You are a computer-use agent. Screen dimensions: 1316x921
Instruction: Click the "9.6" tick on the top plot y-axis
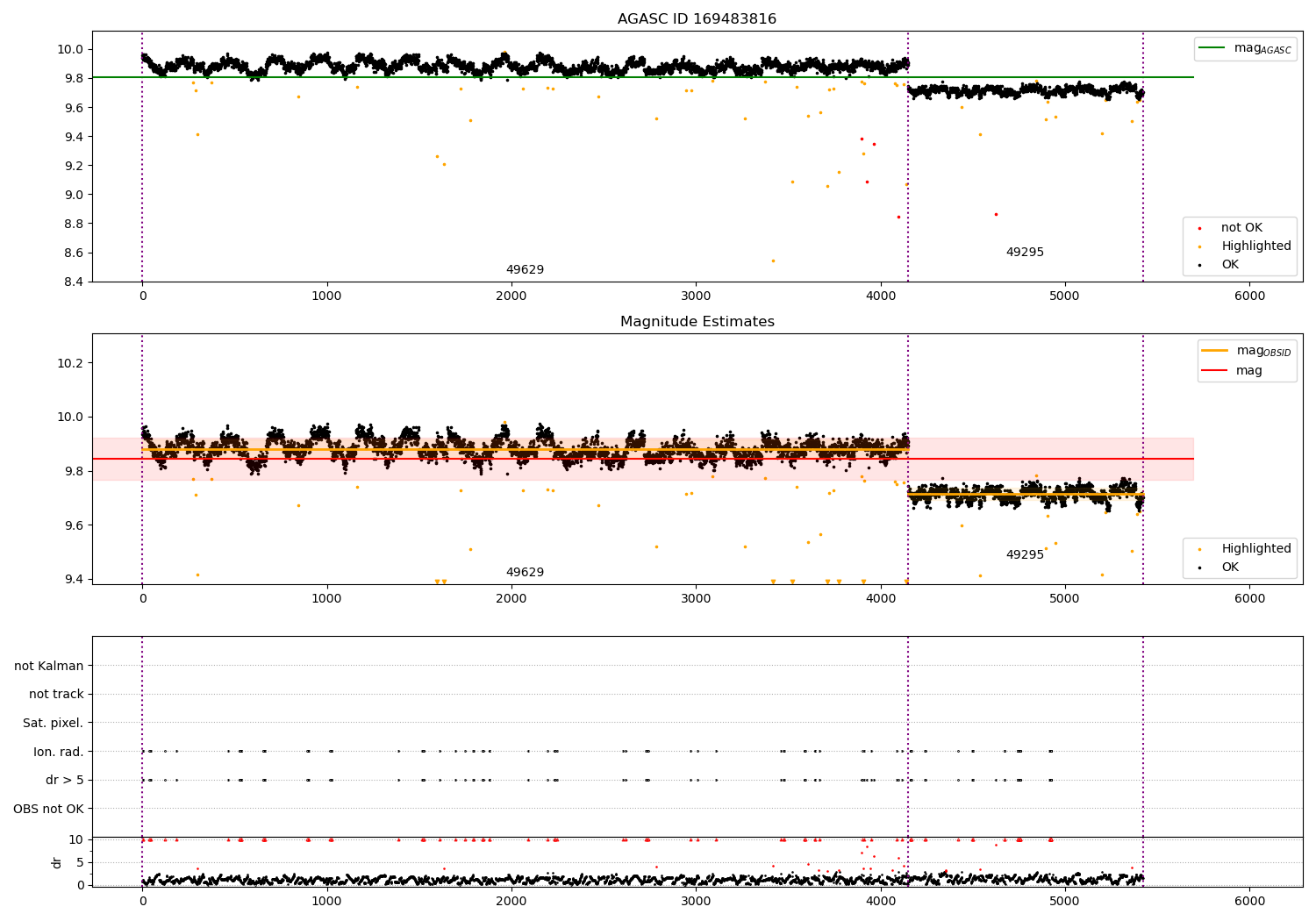tap(75, 109)
